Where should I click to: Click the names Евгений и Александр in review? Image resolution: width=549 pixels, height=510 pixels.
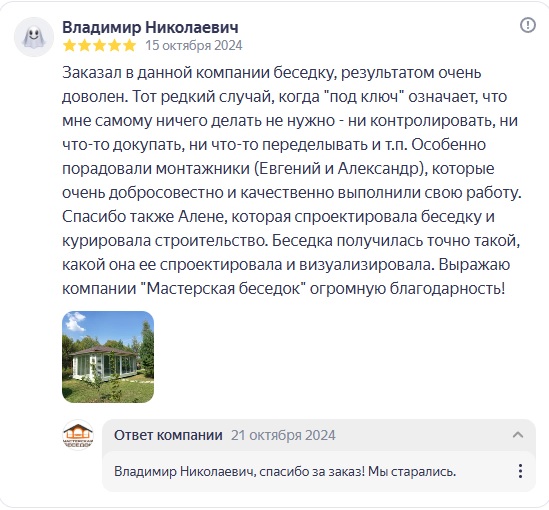[x=339, y=169]
